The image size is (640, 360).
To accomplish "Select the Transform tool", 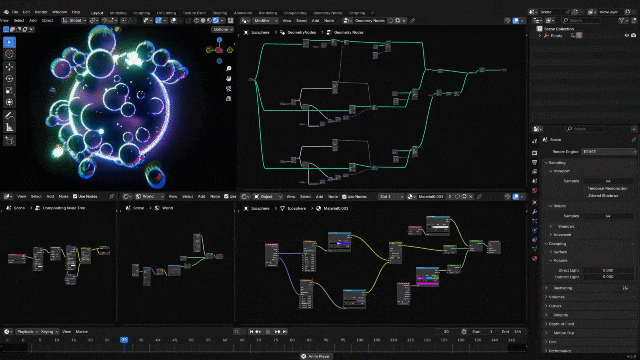I will coord(9,102).
